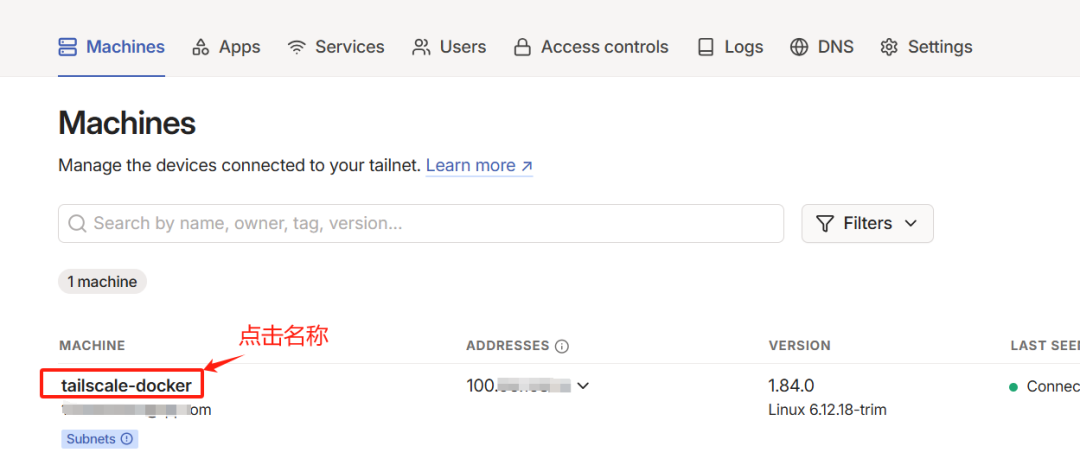This screenshot has height=459, width=1080.
Task: Click the Machines server icon in nav
Action: 68,47
